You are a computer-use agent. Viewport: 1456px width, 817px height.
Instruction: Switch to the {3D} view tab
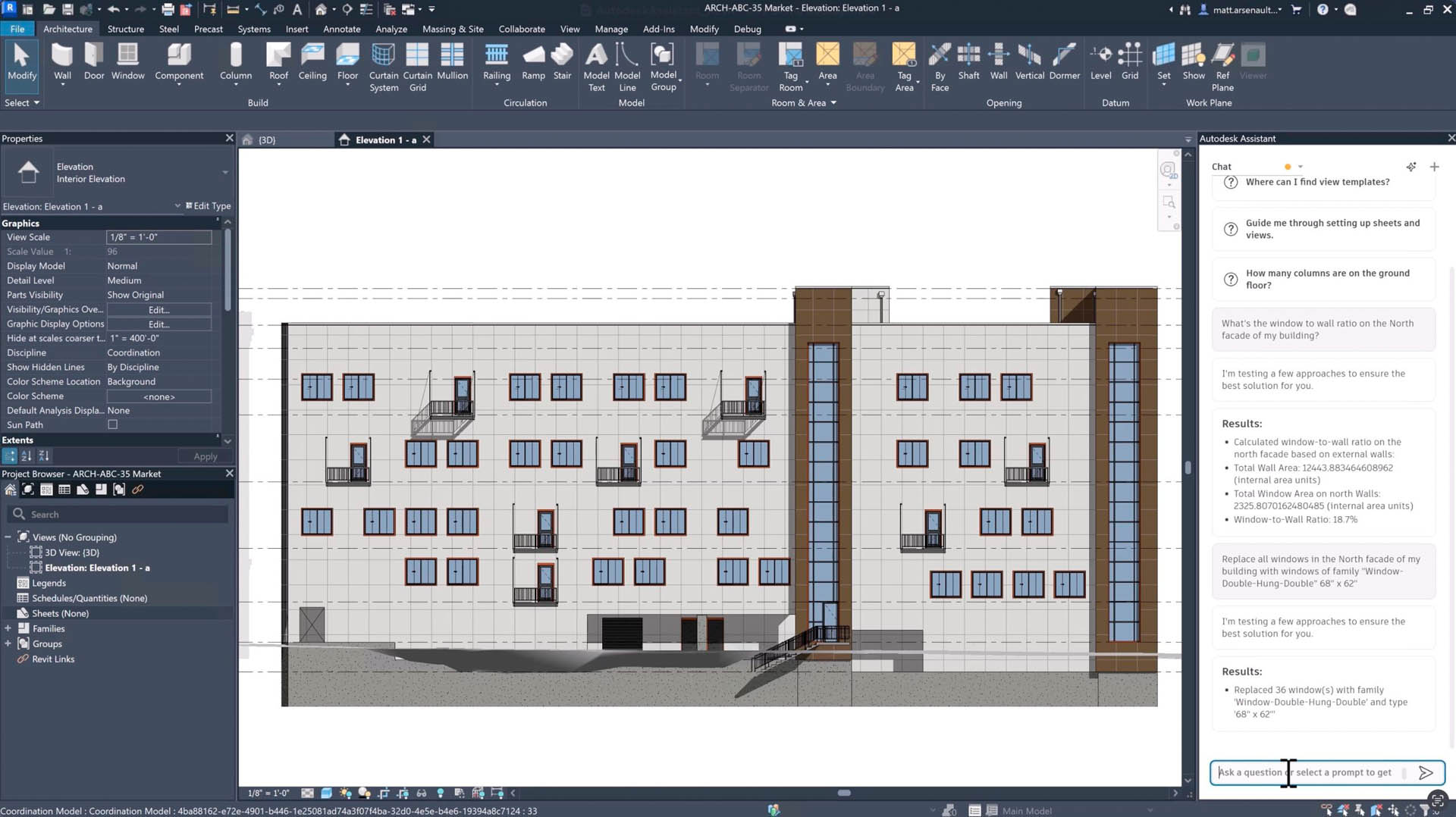pyautogui.click(x=265, y=139)
